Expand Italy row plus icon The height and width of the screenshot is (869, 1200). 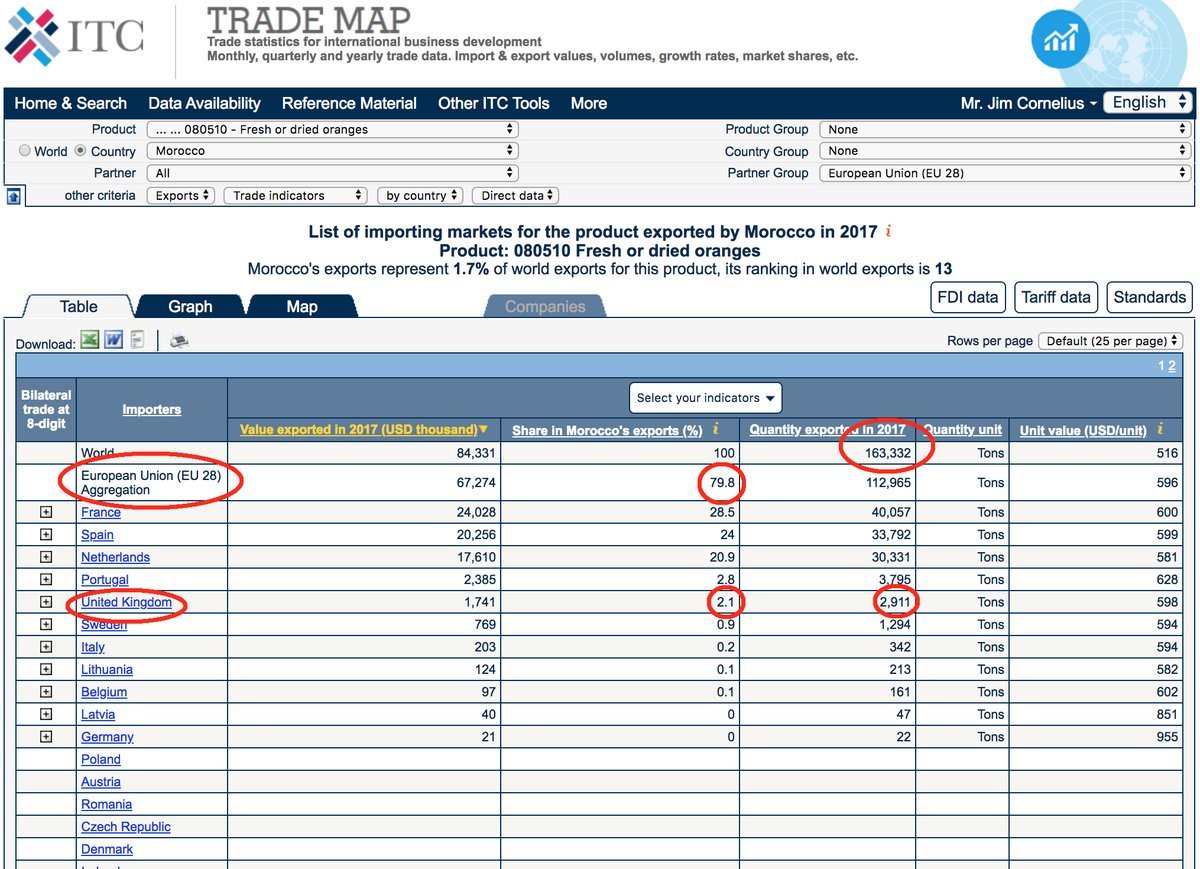(x=46, y=647)
